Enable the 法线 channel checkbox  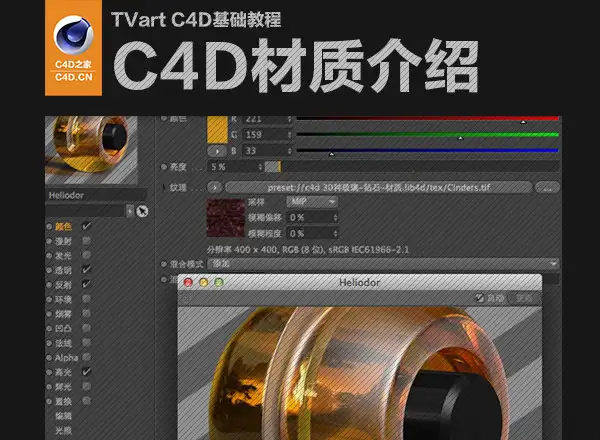point(86,342)
